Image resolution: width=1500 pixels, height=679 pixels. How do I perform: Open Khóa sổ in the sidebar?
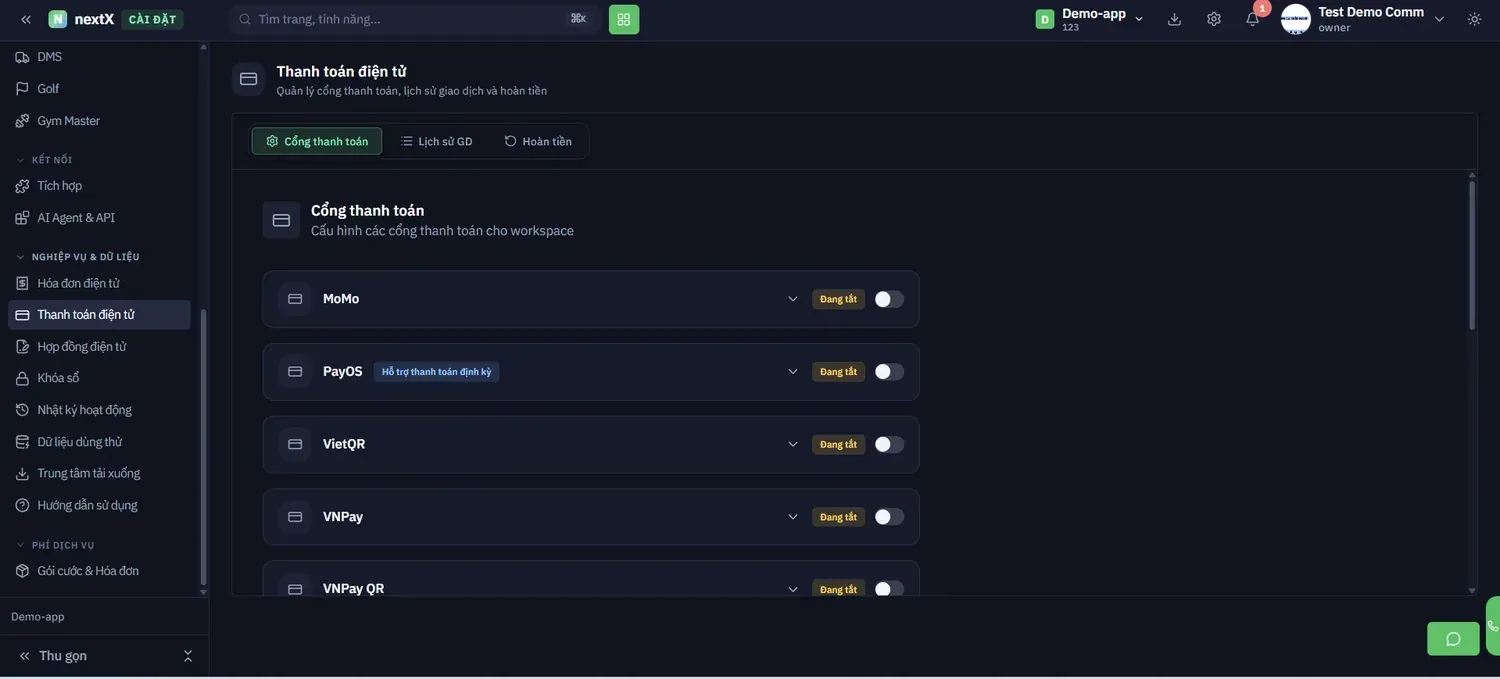99,378
